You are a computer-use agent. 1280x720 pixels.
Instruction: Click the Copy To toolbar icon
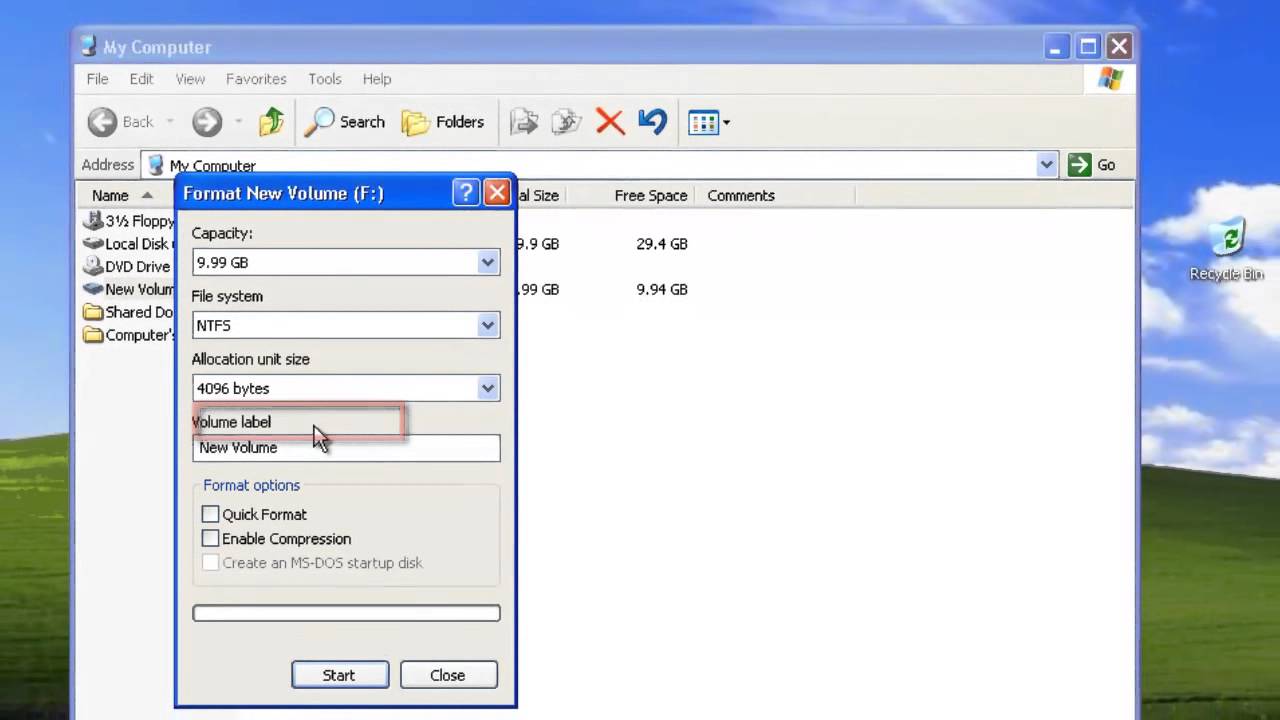566,122
